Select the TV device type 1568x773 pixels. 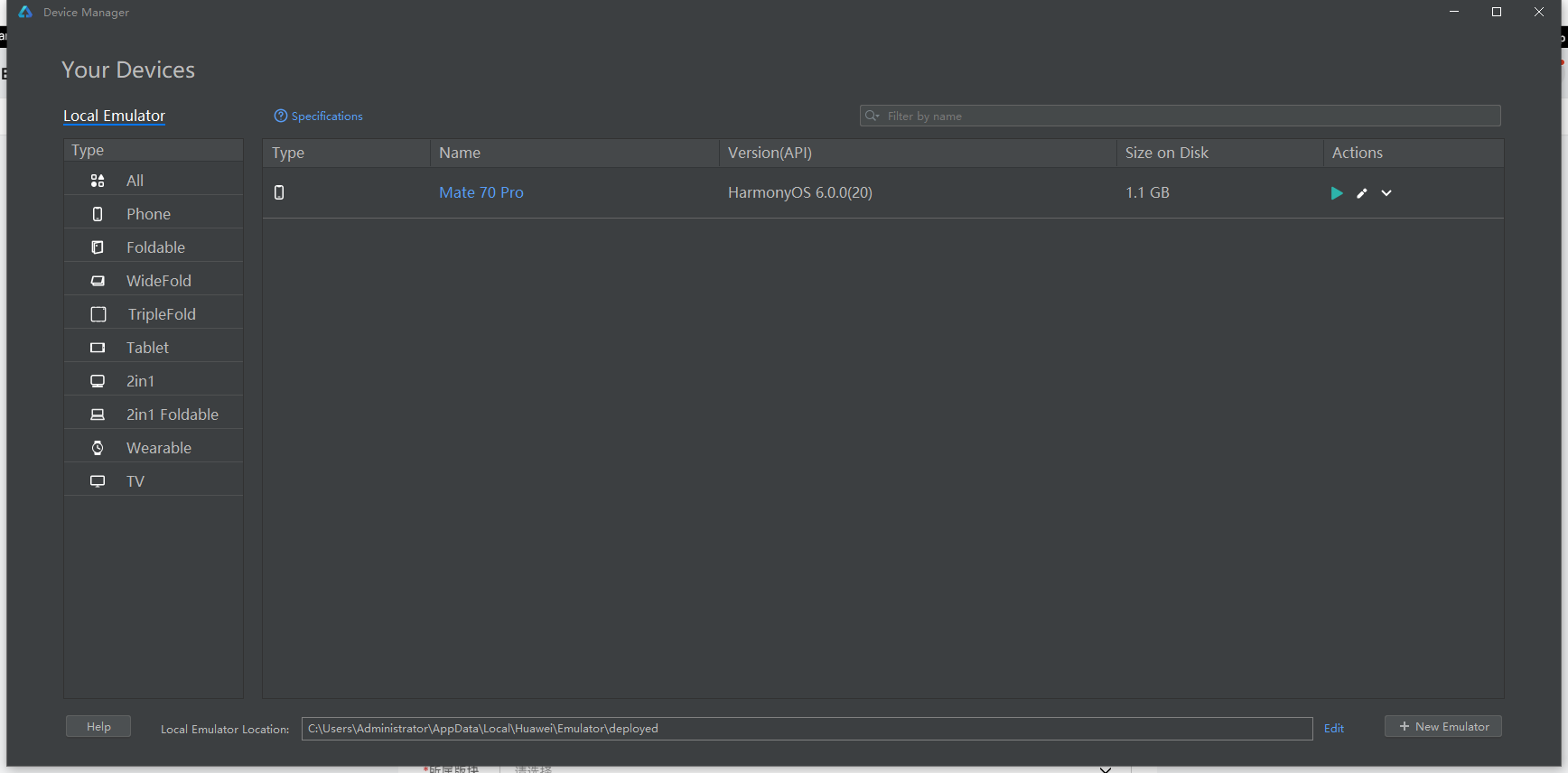154,481
